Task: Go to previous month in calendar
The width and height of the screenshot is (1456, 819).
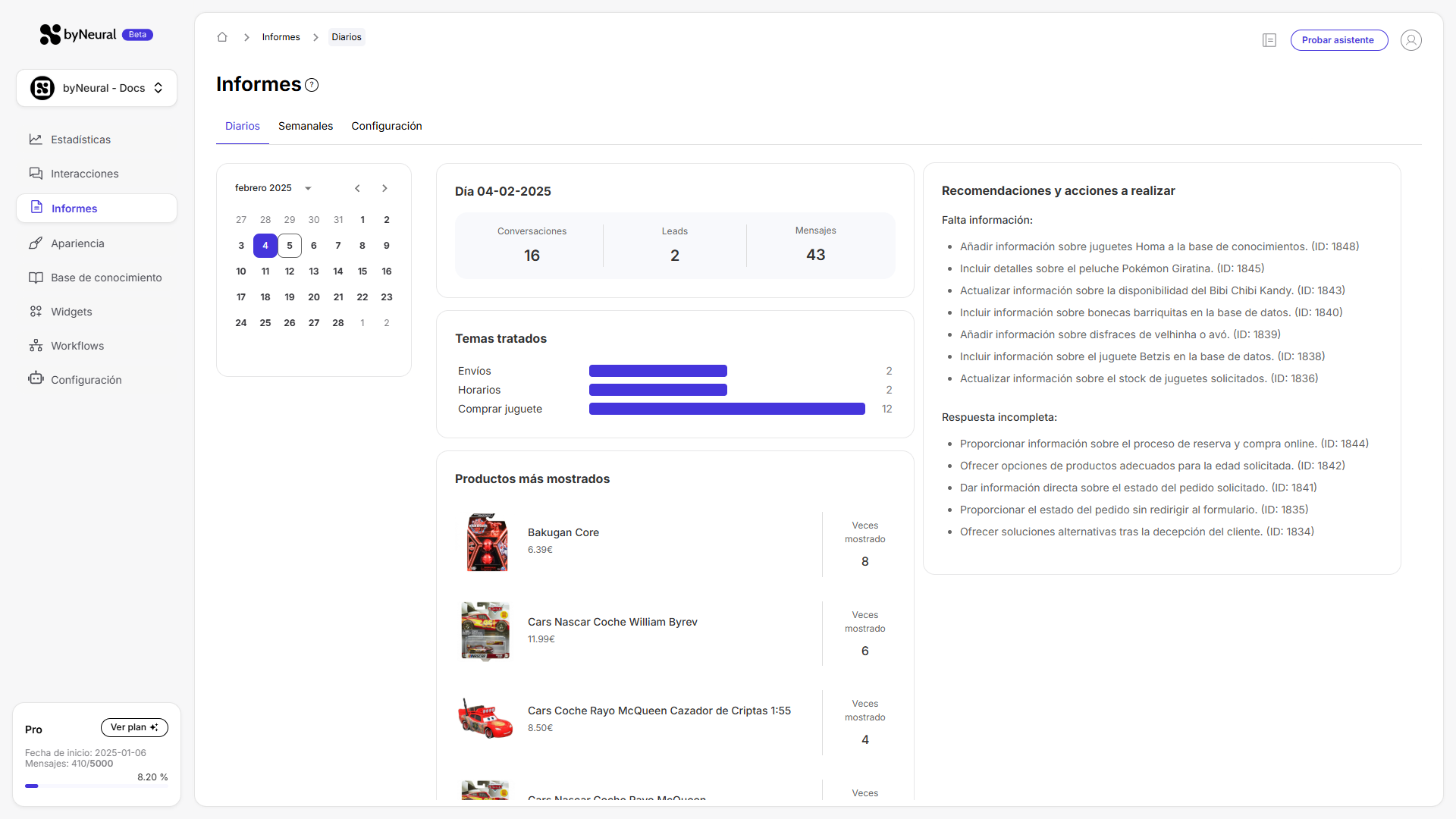Action: (357, 188)
